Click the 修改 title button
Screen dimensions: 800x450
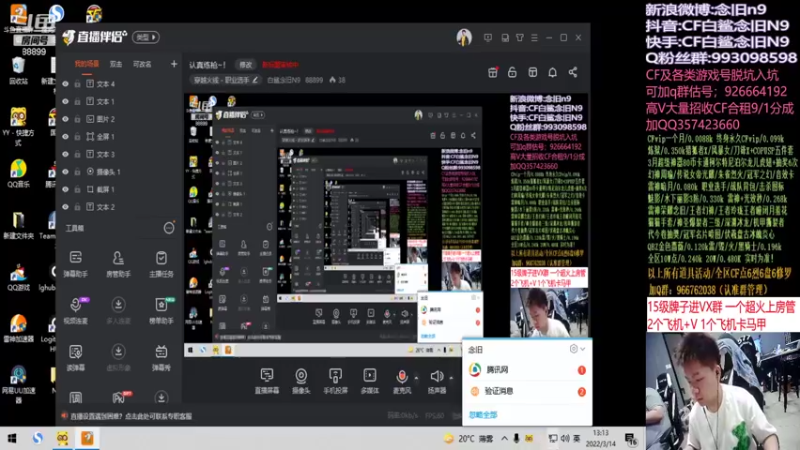tap(246, 65)
